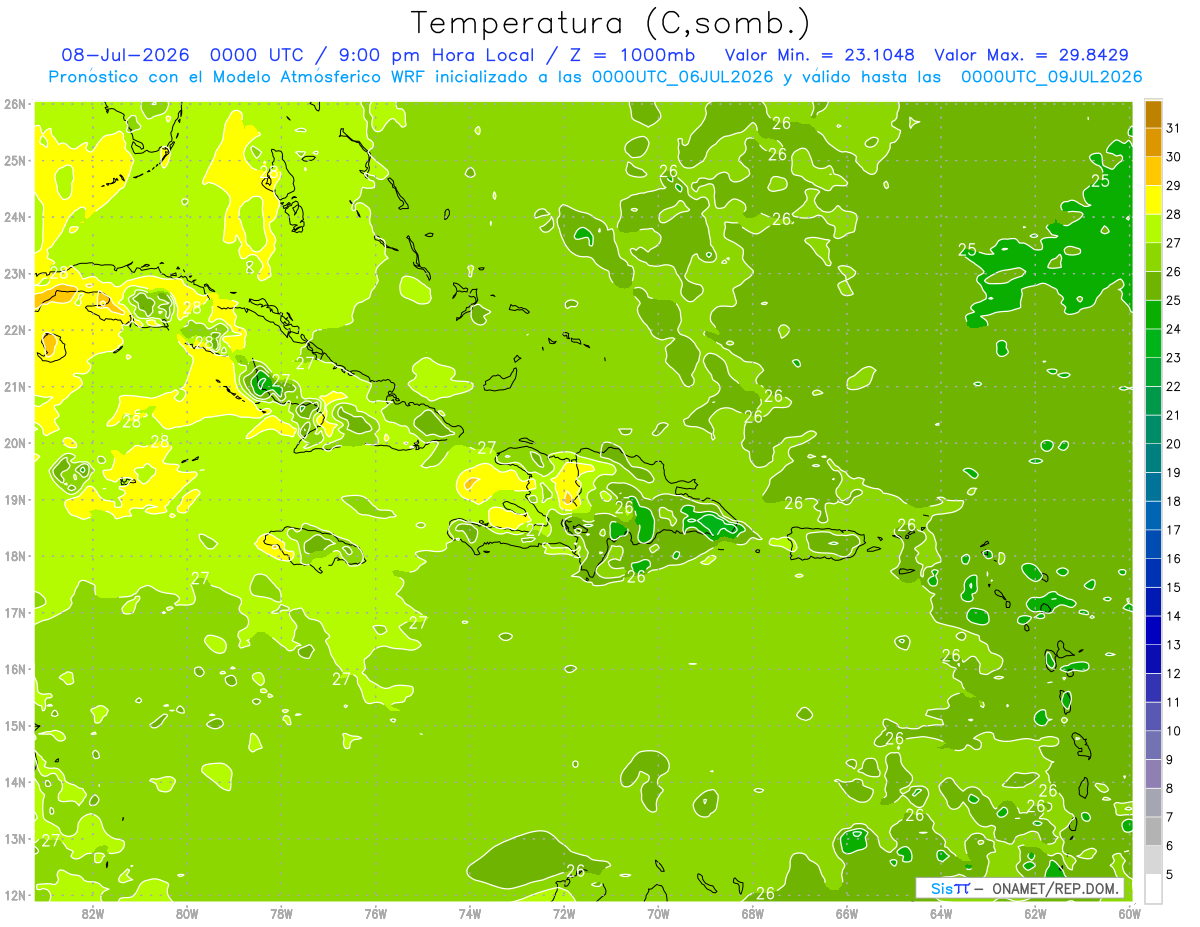Click the longitude label "62W"
The width and height of the screenshot is (1200, 927).
(x=1035, y=913)
